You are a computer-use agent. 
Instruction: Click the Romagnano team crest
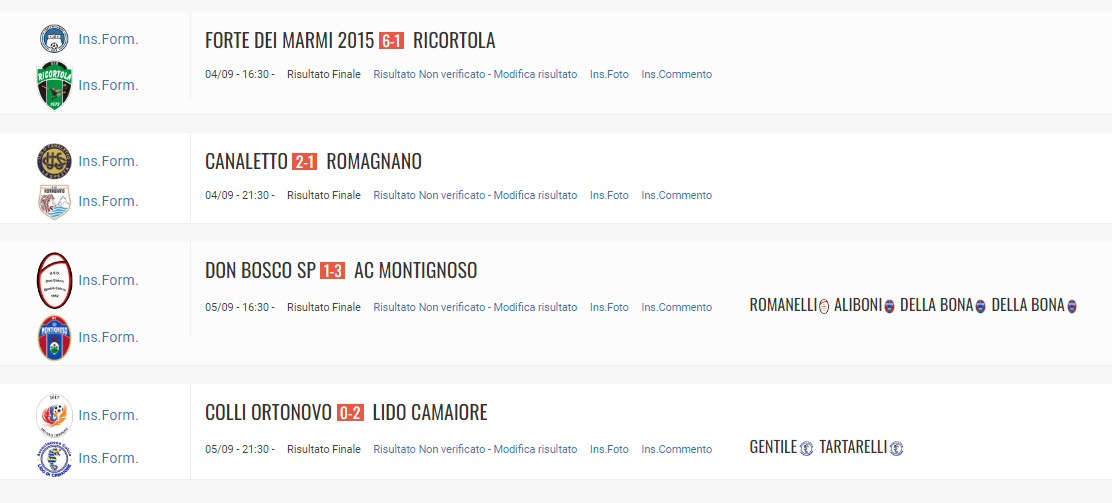[55, 201]
